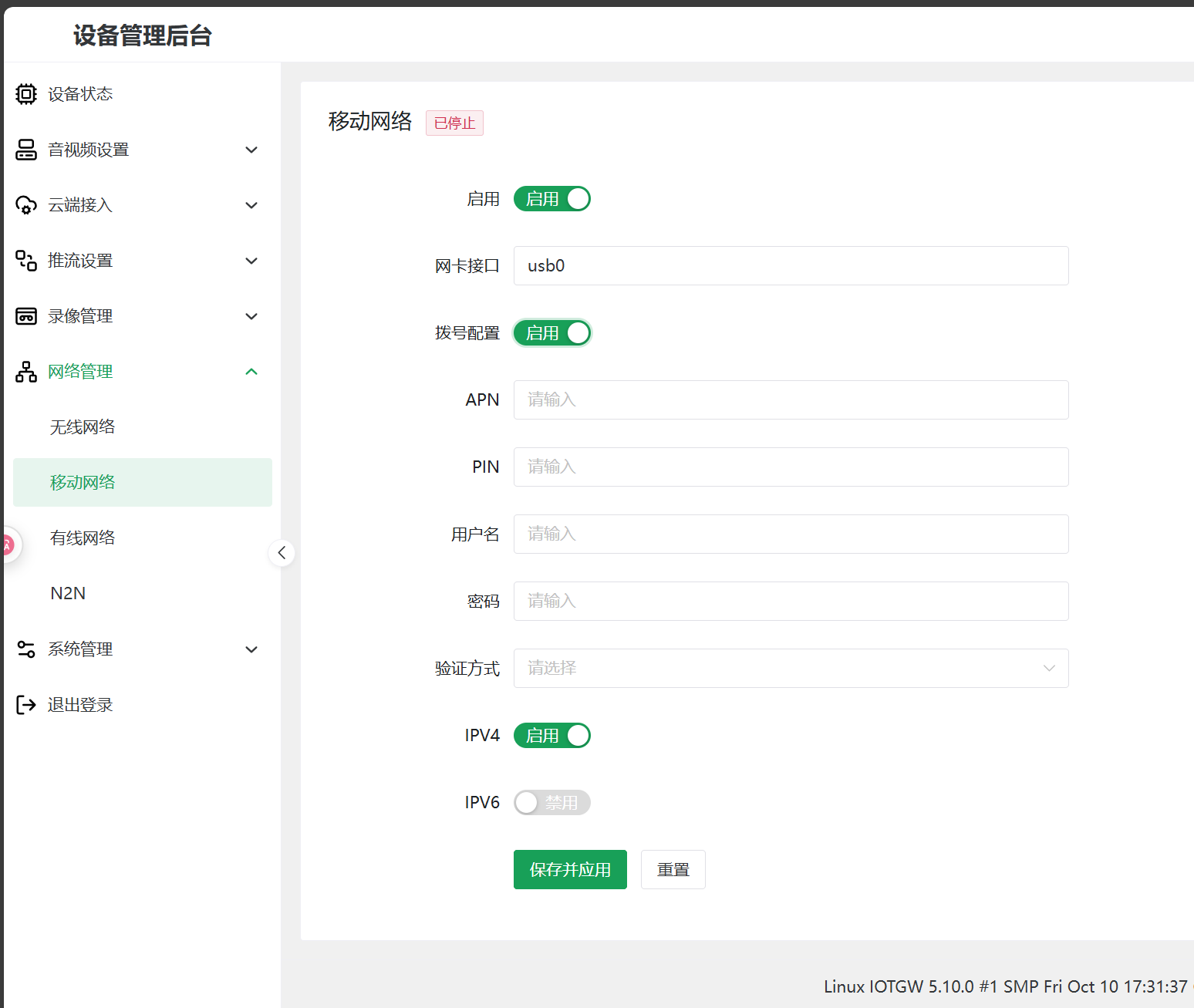Collapse the sidebar with the arrow handle
The height and width of the screenshot is (1008, 1194).
tap(282, 552)
